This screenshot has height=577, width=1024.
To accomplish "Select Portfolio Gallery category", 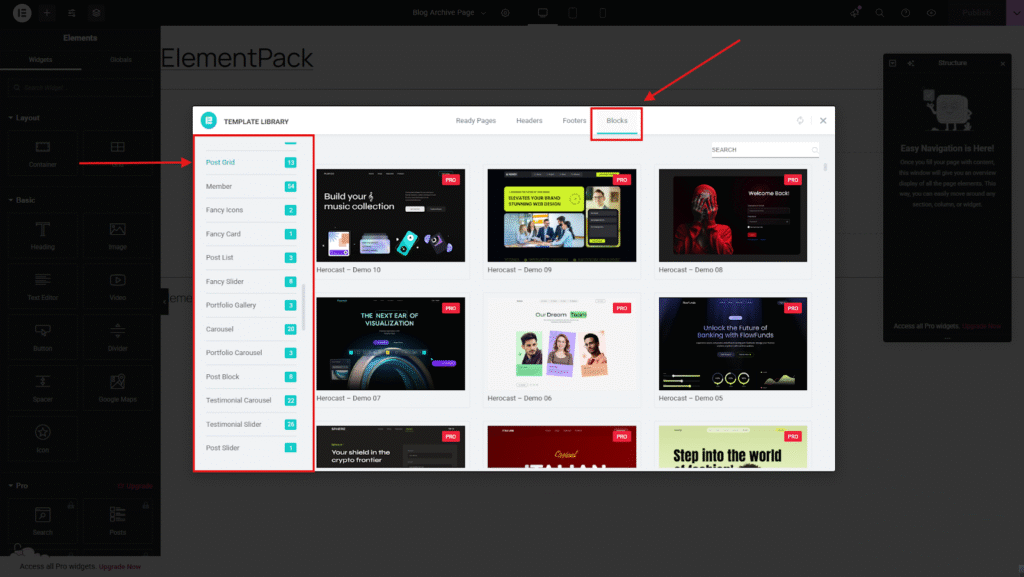I will (x=251, y=305).
